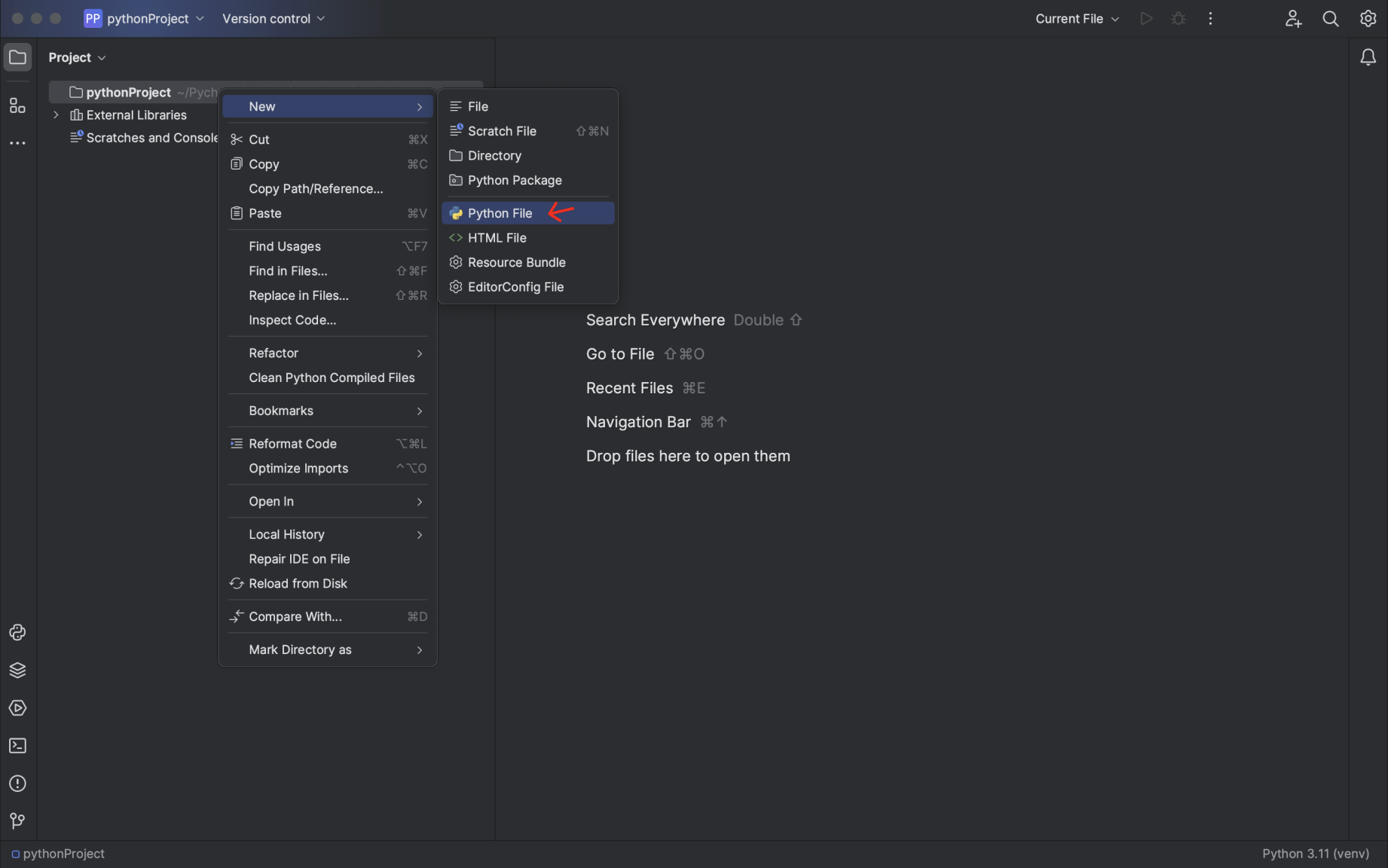Open the Current File run configuration dropdown
This screenshot has height=868, width=1388.
point(1077,19)
